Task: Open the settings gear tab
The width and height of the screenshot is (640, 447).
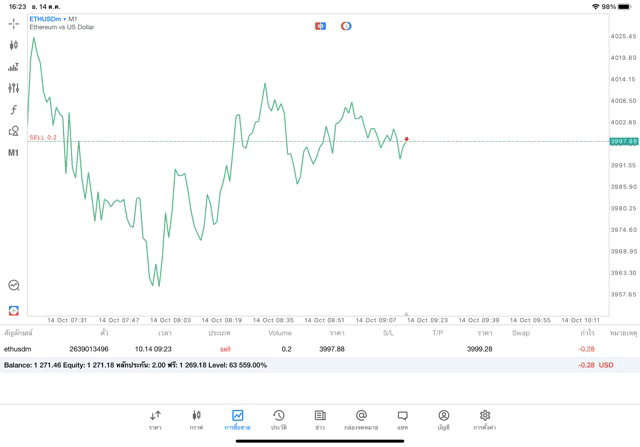Action: [x=484, y=420]
